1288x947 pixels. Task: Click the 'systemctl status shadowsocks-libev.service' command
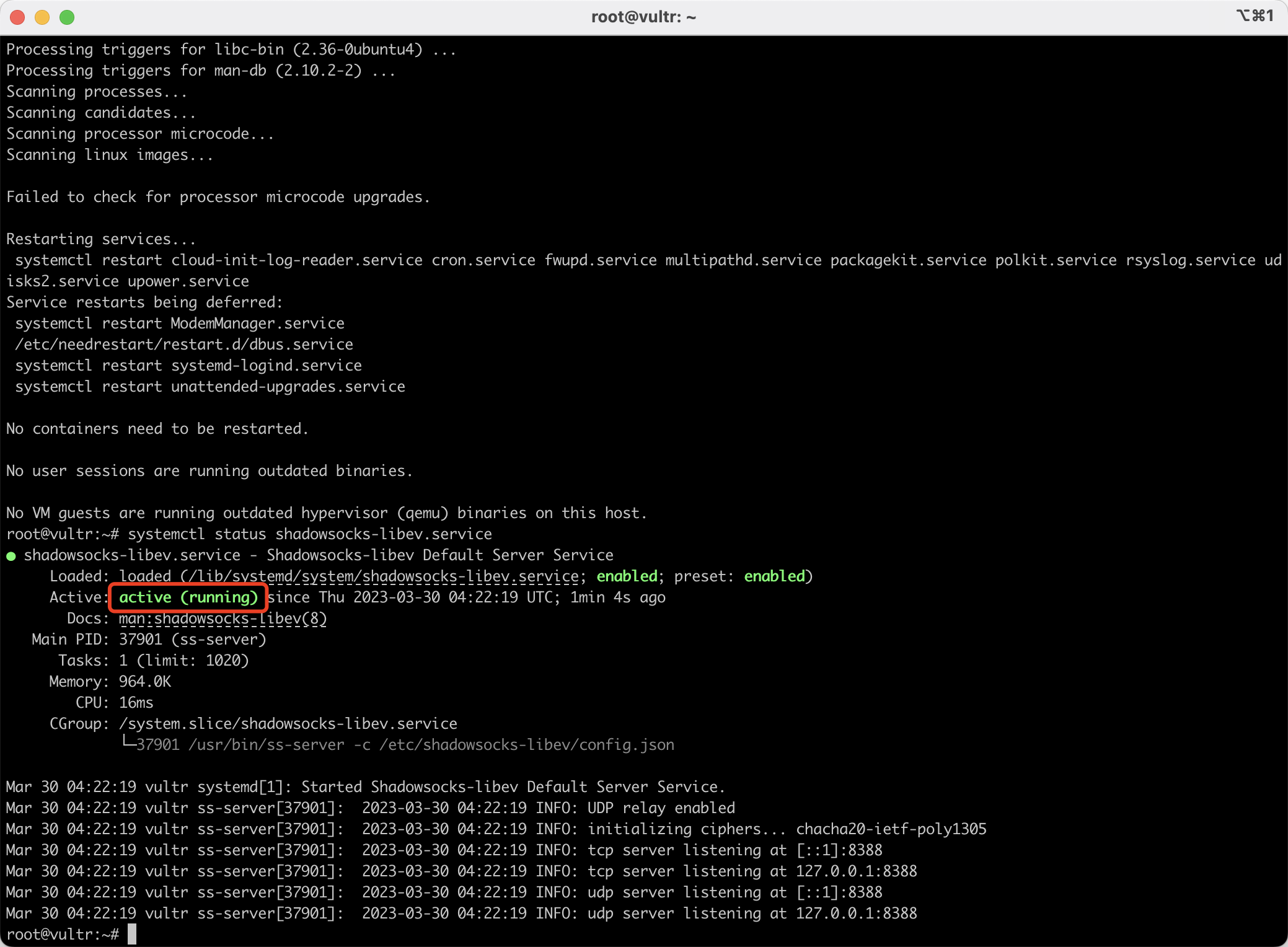tap(310, 534)
